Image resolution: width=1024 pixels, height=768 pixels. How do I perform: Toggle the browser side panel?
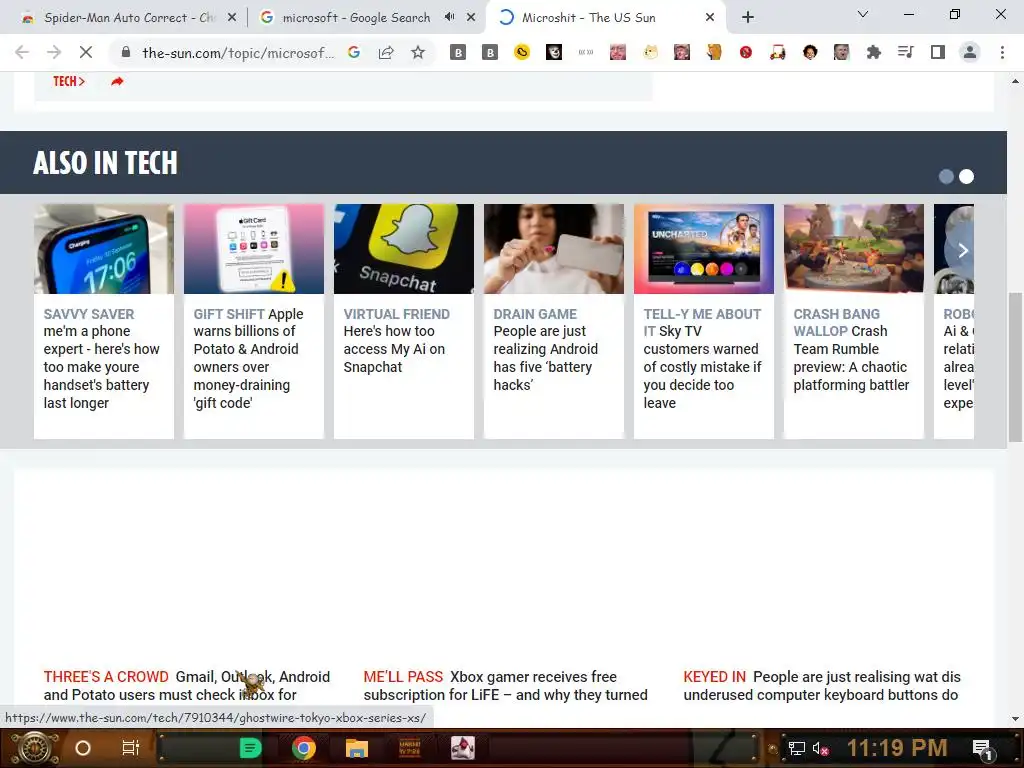(938, 52)
